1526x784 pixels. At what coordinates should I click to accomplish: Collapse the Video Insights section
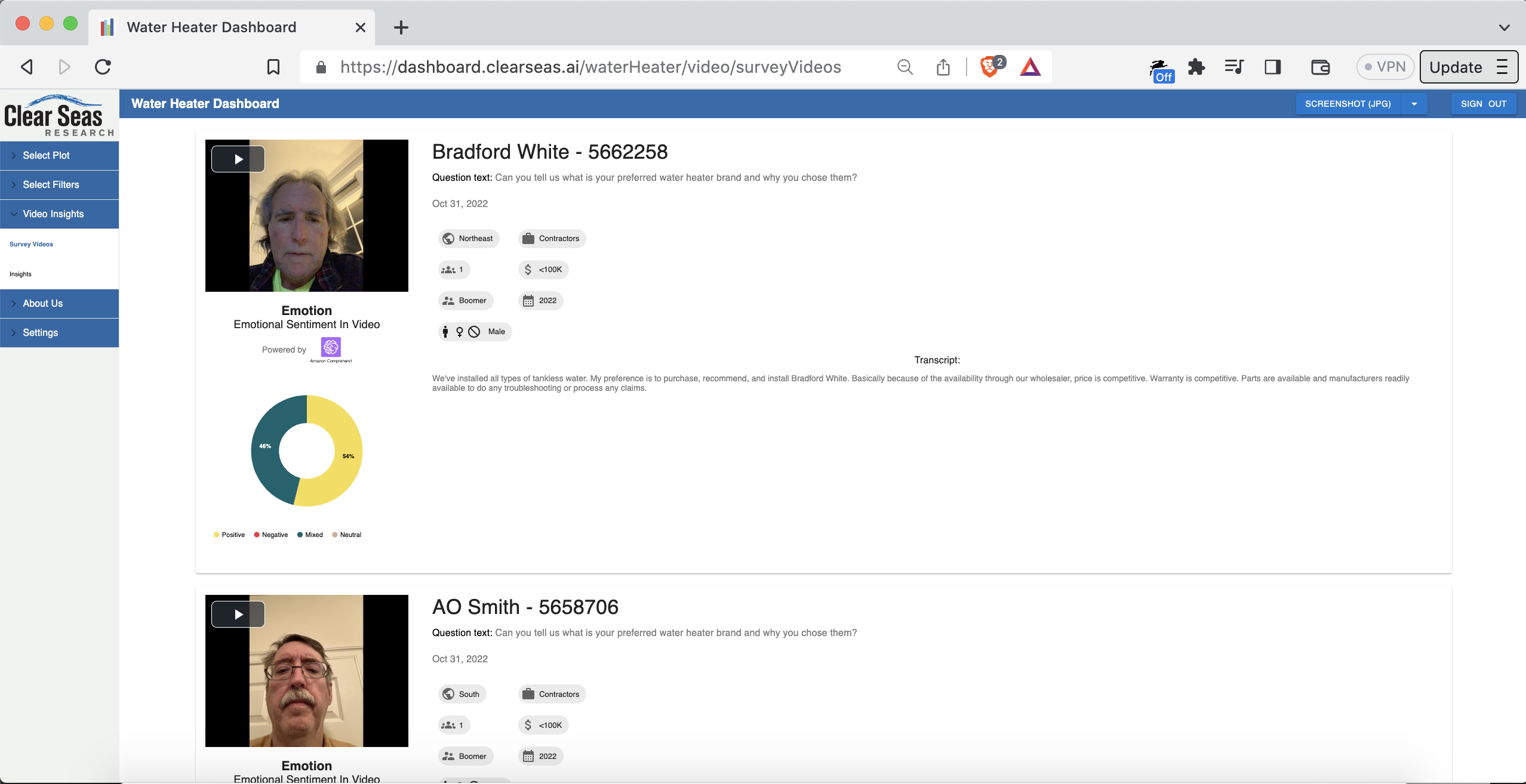59,214
